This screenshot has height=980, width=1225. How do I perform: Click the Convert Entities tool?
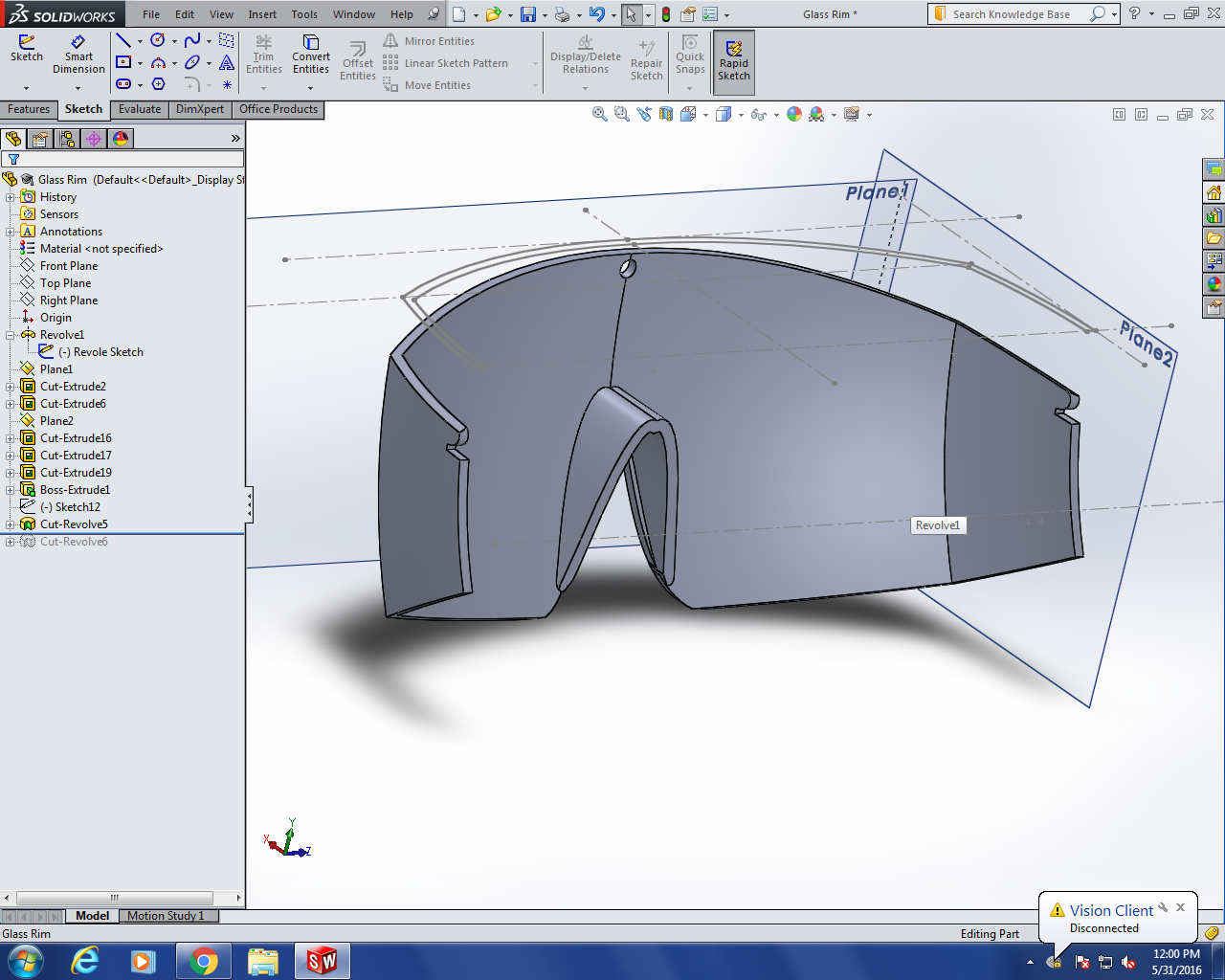click(x=311, y=54)
